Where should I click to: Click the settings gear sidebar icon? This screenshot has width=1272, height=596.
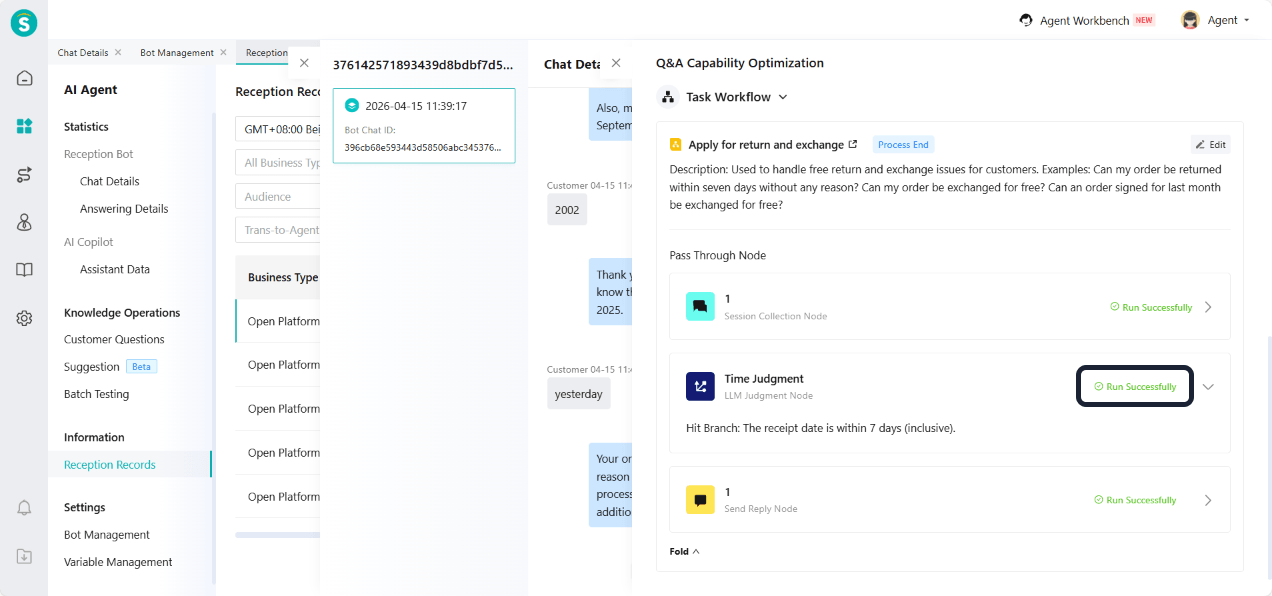coord(24,318)
